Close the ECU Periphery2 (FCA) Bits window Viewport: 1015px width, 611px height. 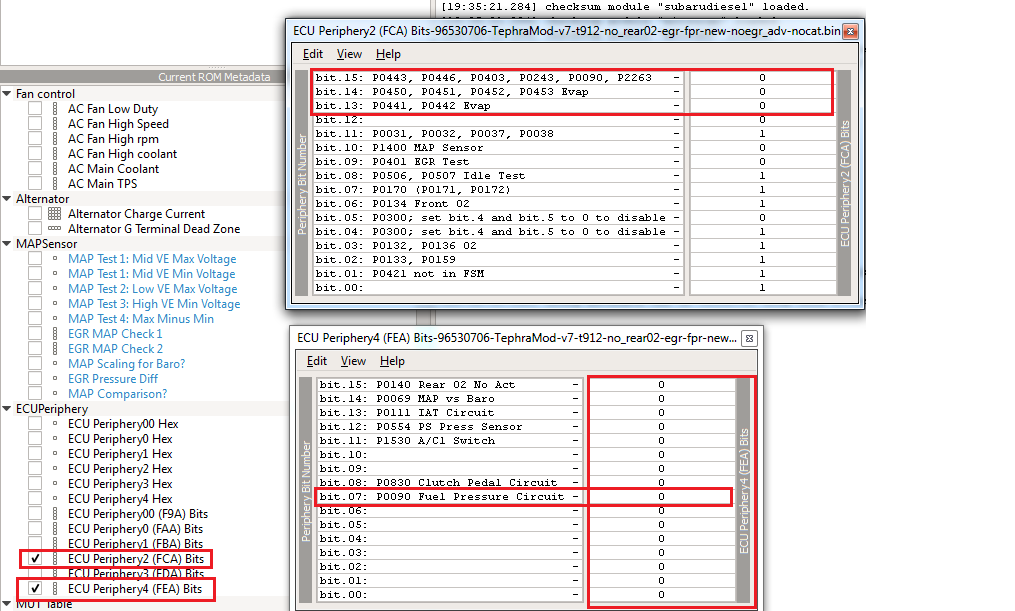[850, 32]
